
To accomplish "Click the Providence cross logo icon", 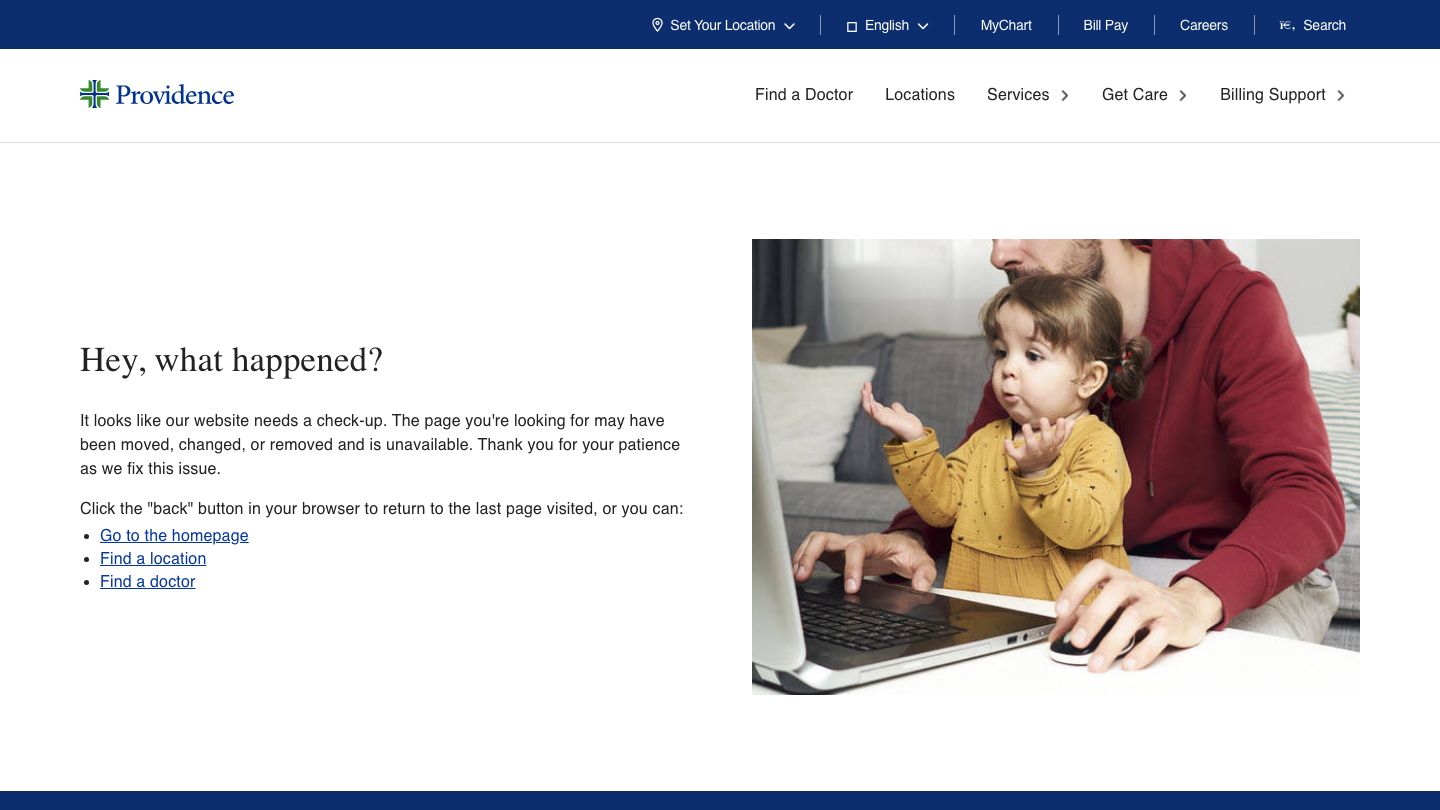I will click(94, 94).
